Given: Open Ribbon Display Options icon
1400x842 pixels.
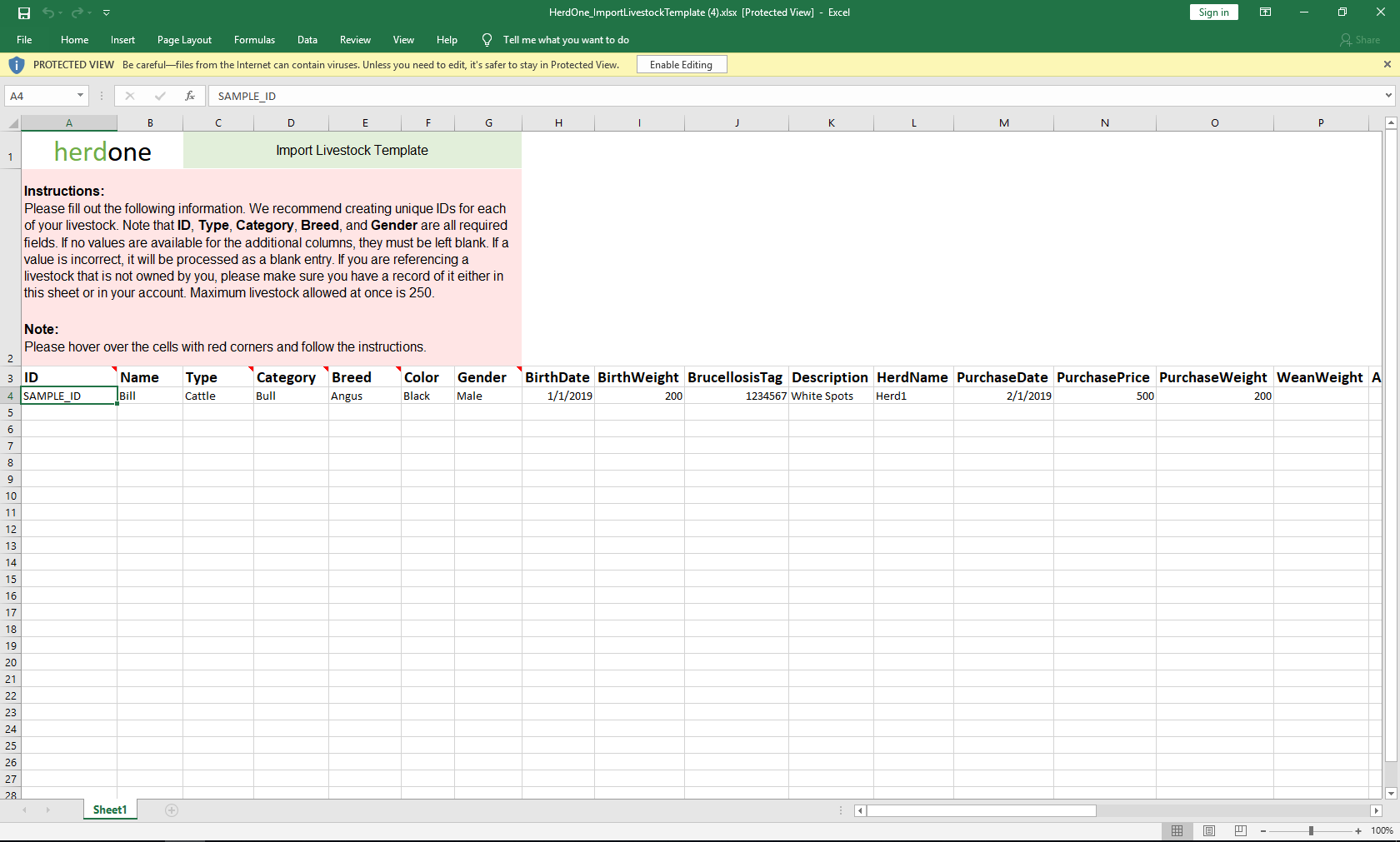Looking at the screenshot, I should (x=1265, y=12).
